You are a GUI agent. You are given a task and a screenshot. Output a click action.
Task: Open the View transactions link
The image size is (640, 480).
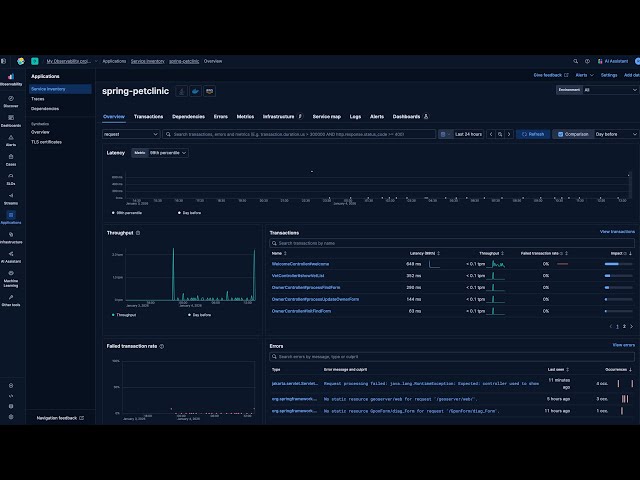pos(617,232)
